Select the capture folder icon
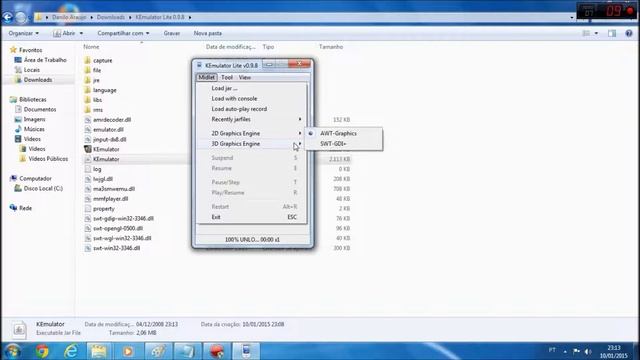The width and height of the screenshot is (640, 360). [x=87, y=60]
